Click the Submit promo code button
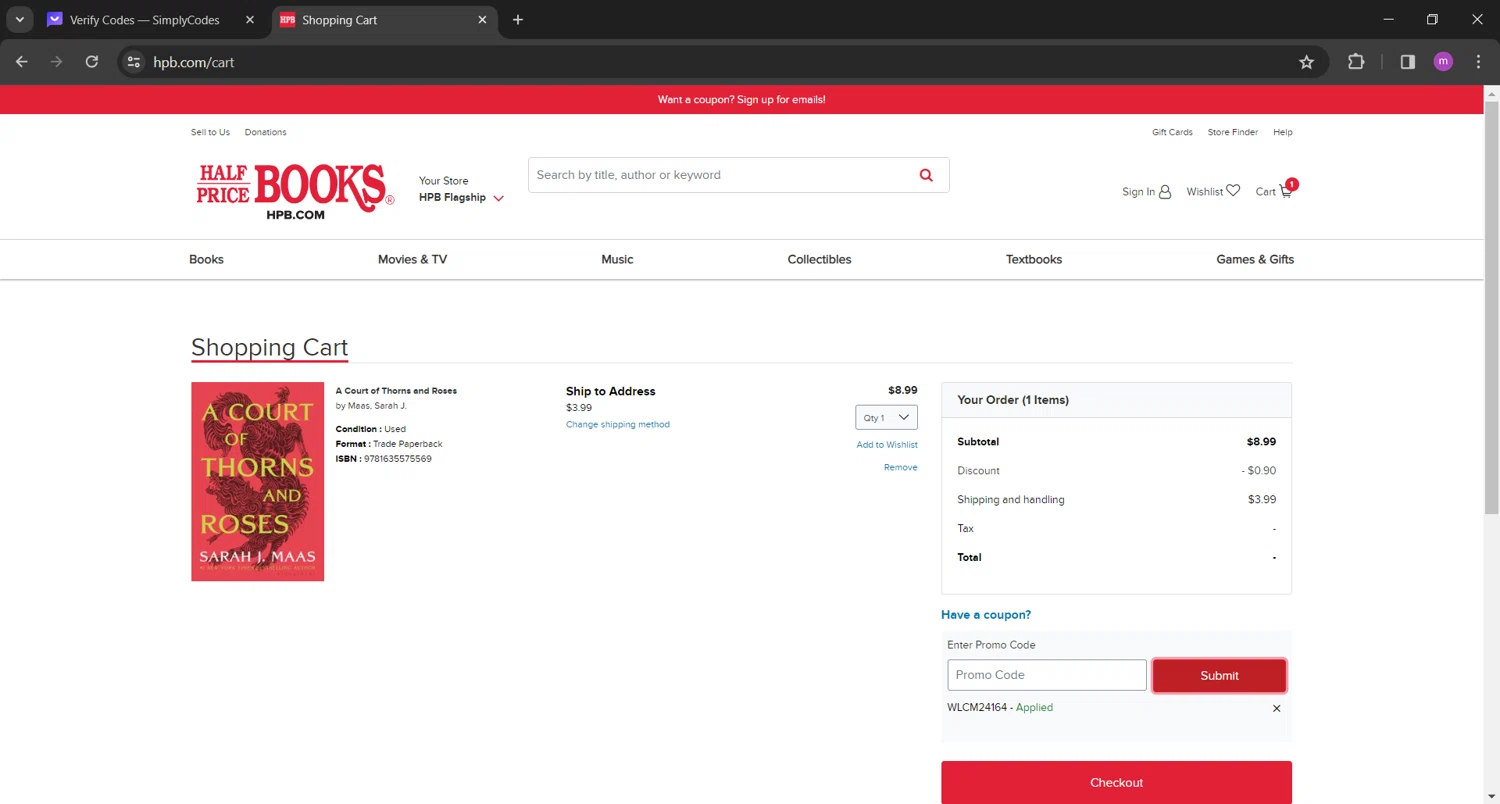The width and height of the screenshot is (1500, 804). coord(1219,675)
